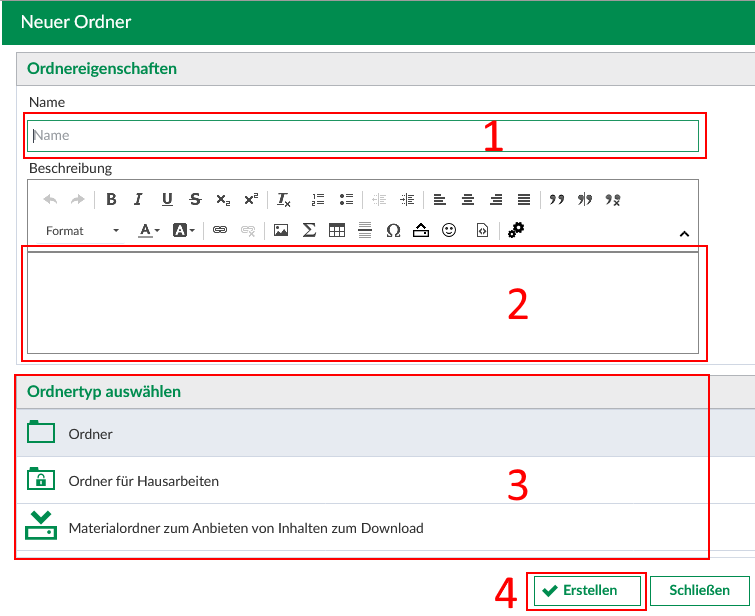Select the Materialordner download folder type
Screen dimensions: 755x616
tap(245, 528)
